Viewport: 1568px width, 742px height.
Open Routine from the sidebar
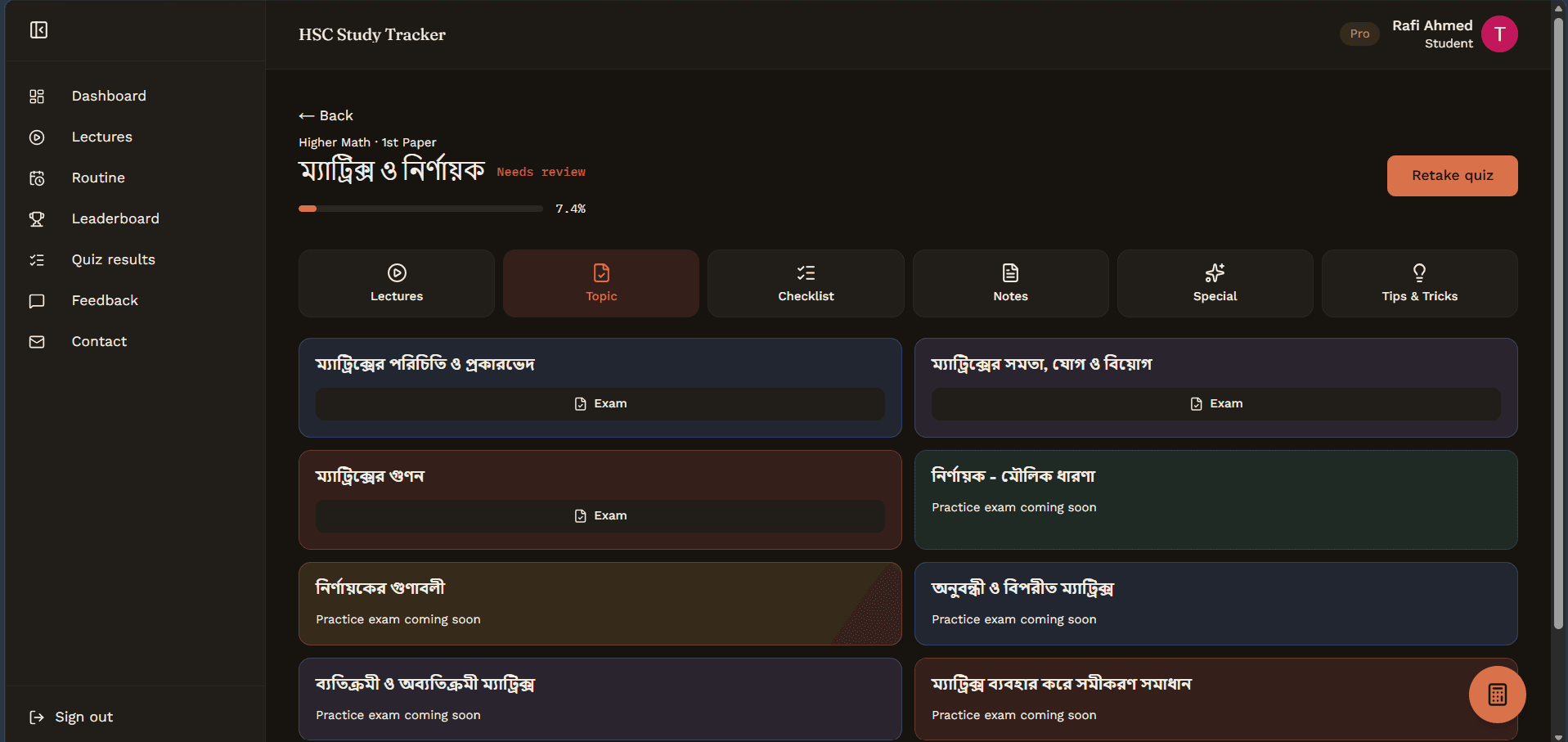tap(98, 178)
